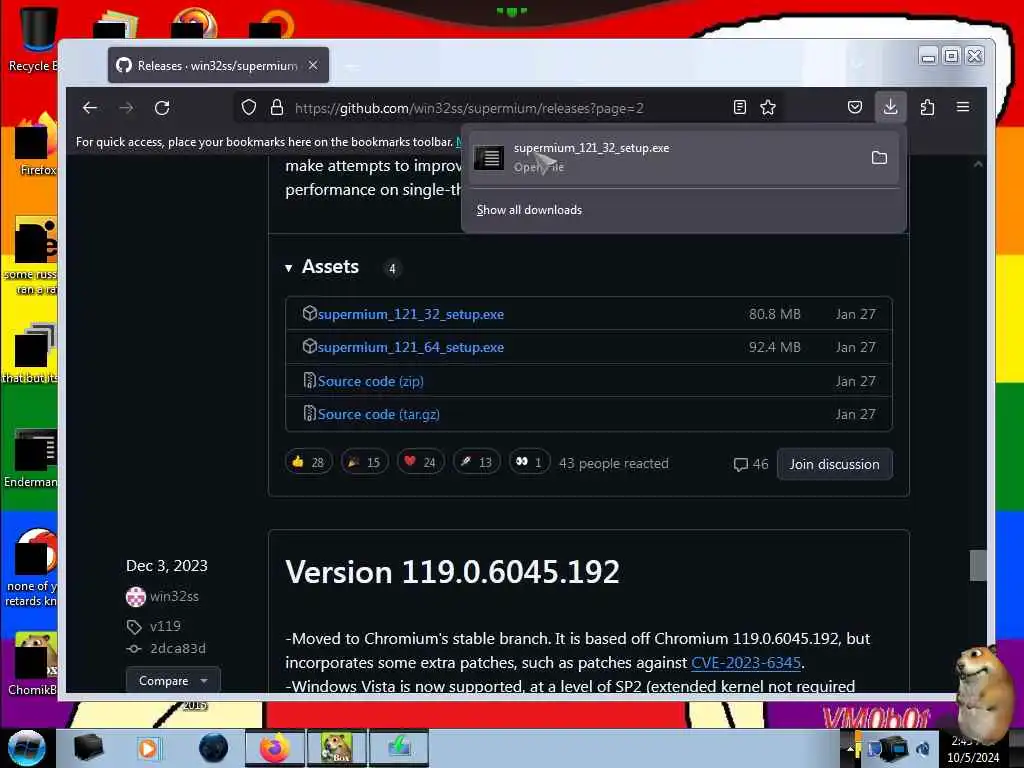1024x768 pixels.
Task: Click 43 people reacted text
Action: 614,463
